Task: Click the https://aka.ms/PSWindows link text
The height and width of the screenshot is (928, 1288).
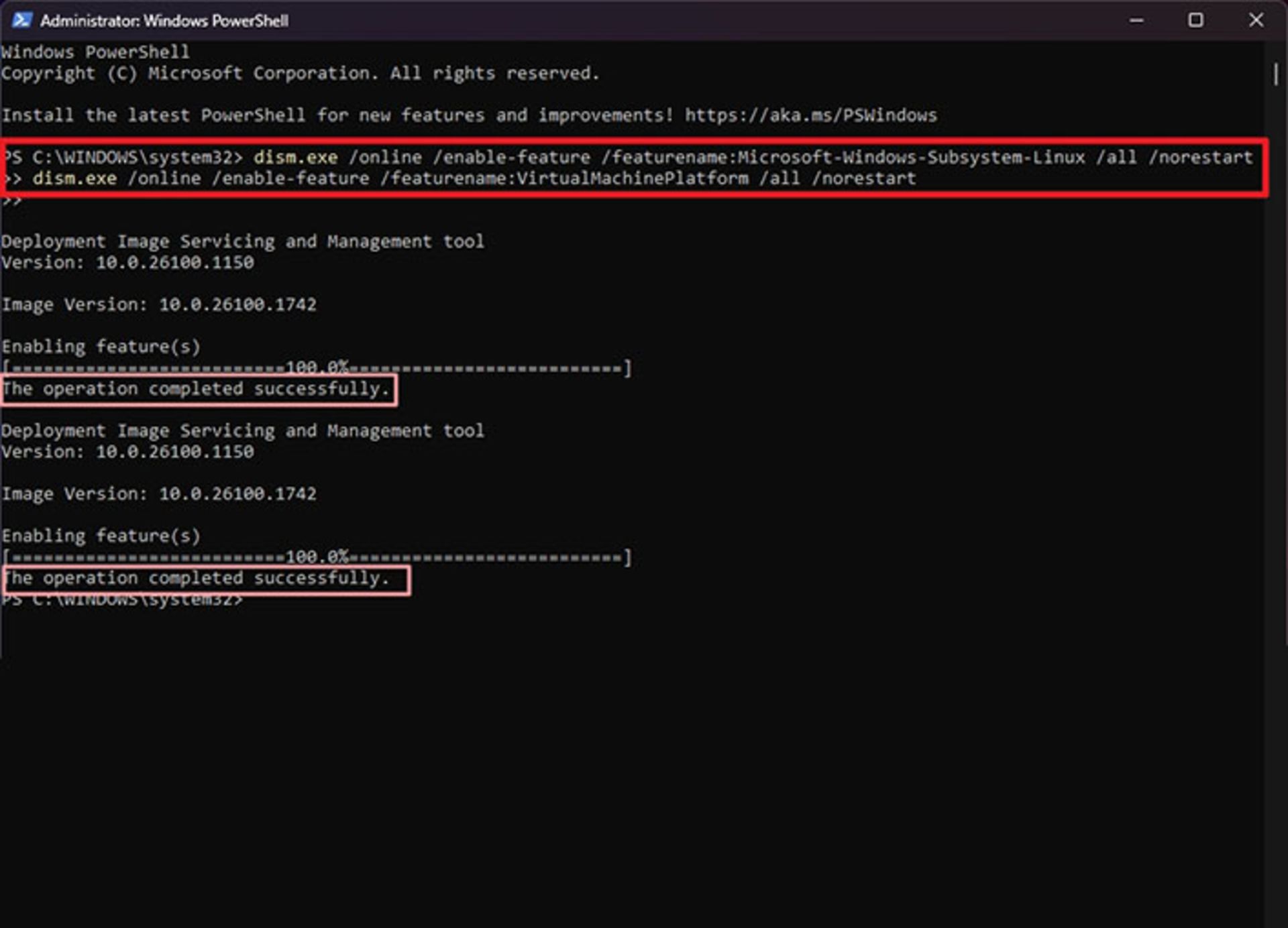Action: pyautogui.click(x=810, y=115)
